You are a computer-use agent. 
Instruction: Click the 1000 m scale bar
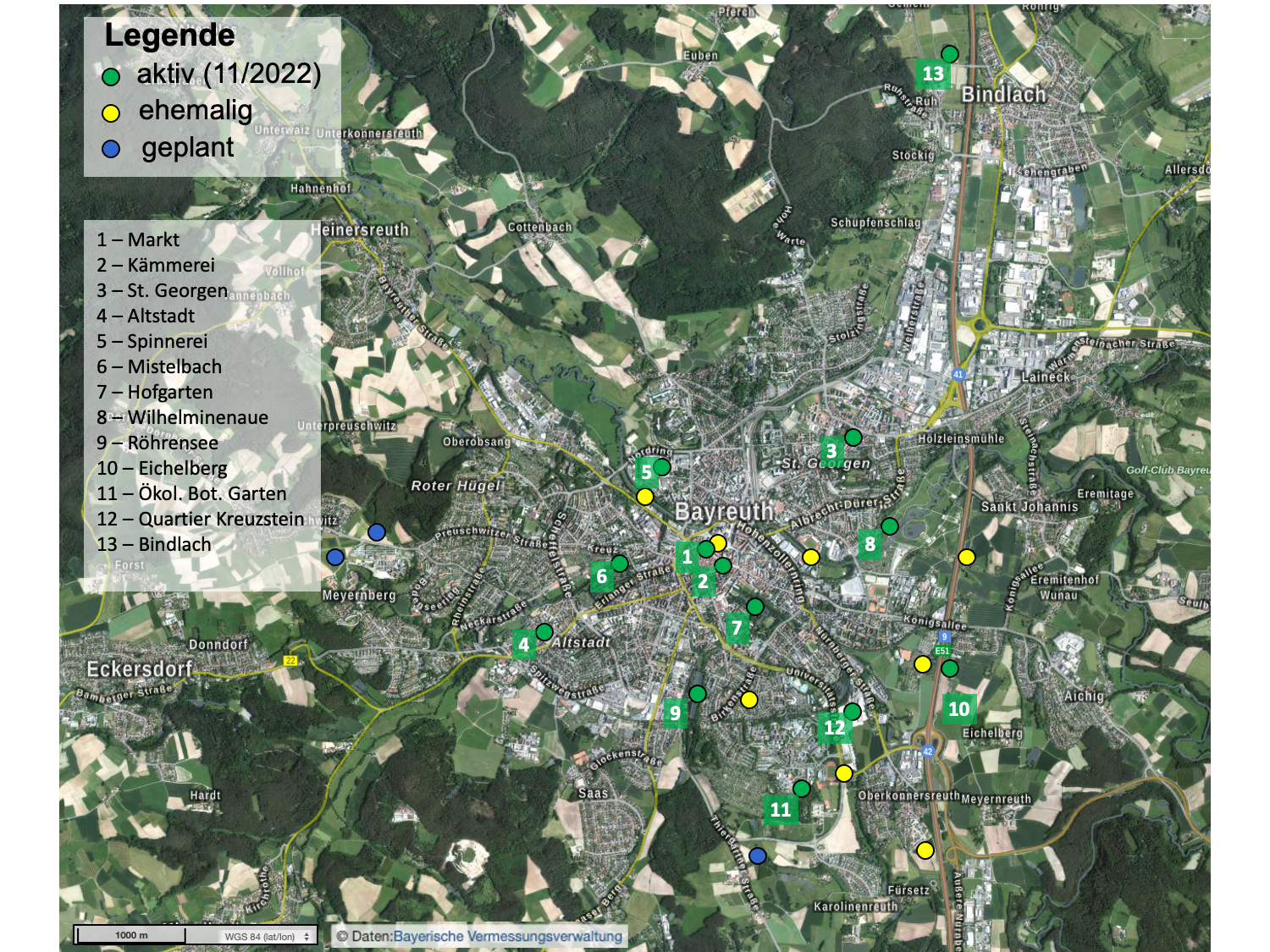point(130,935)
